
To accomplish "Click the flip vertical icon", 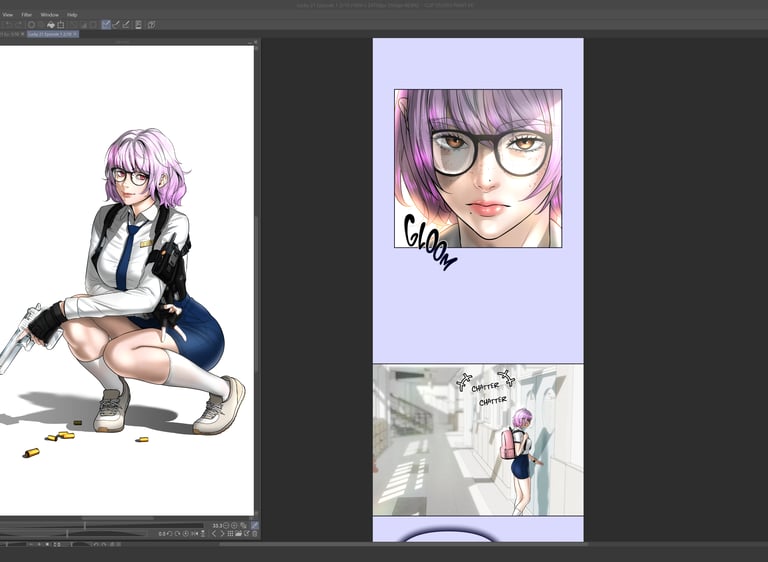I will coord(203,534).
